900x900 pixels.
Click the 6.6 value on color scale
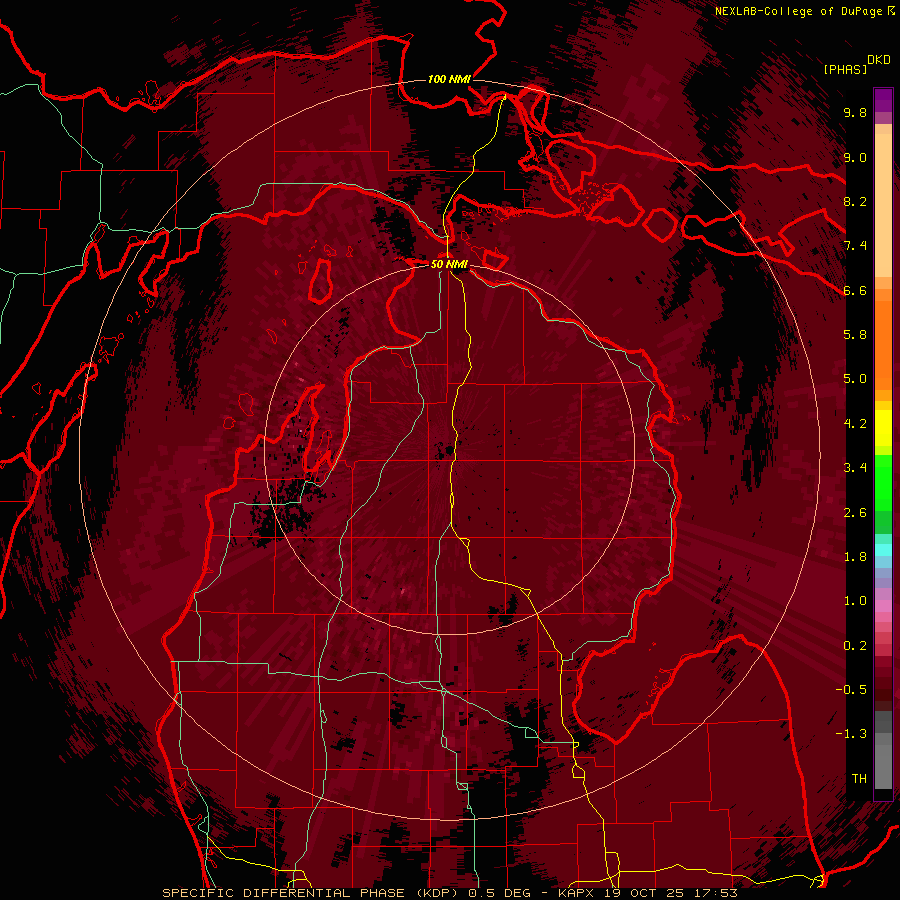(x=855, y=290)
